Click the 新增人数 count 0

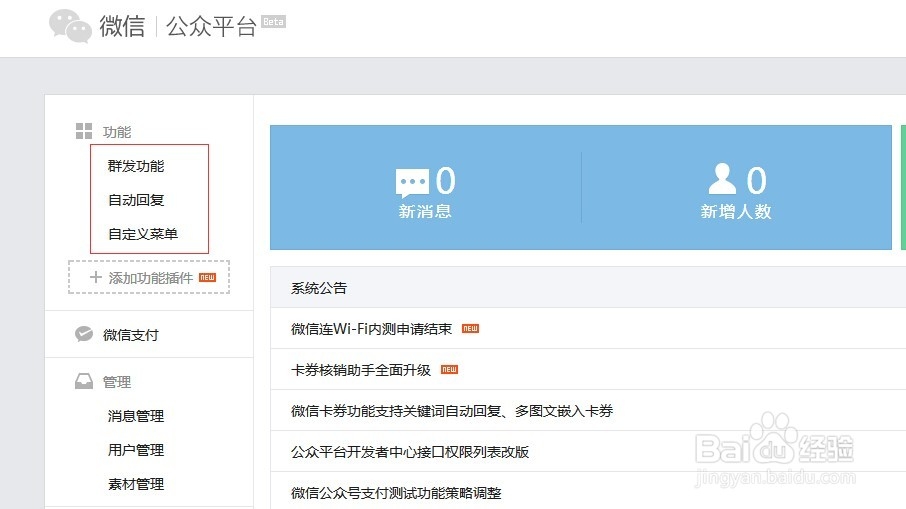pos(756,181)
